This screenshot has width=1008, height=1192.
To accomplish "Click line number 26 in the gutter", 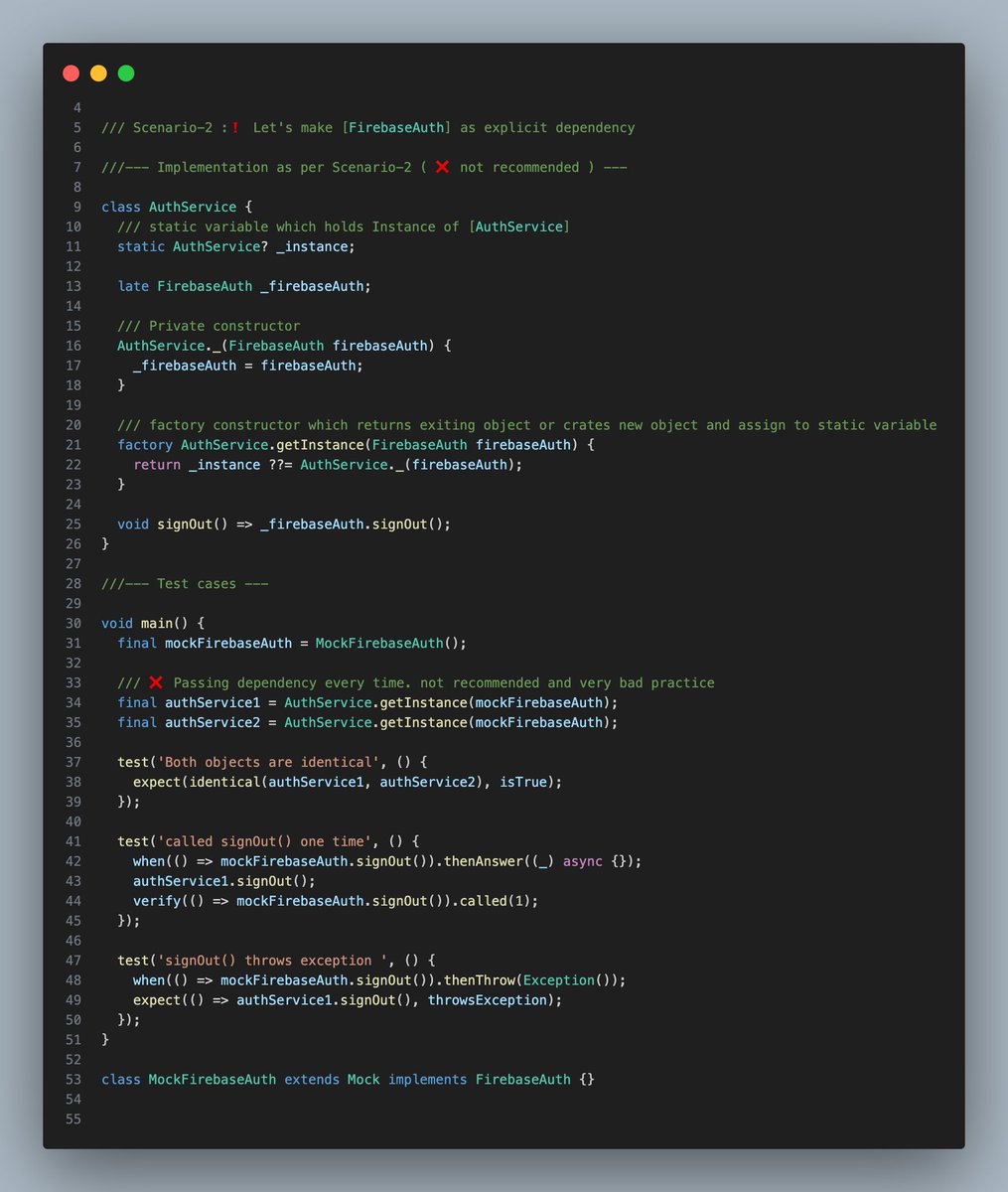I will 73,543.
